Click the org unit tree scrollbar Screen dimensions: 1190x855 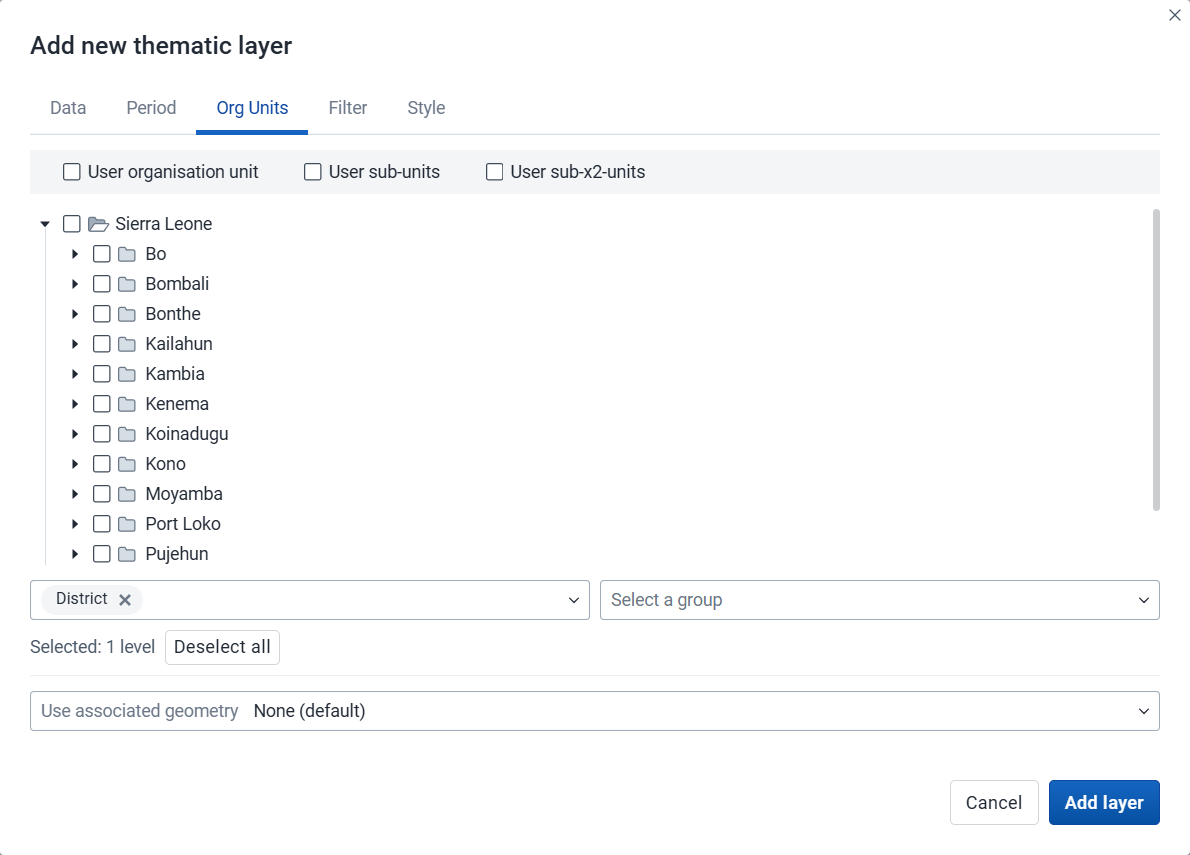coord(1156,360)
